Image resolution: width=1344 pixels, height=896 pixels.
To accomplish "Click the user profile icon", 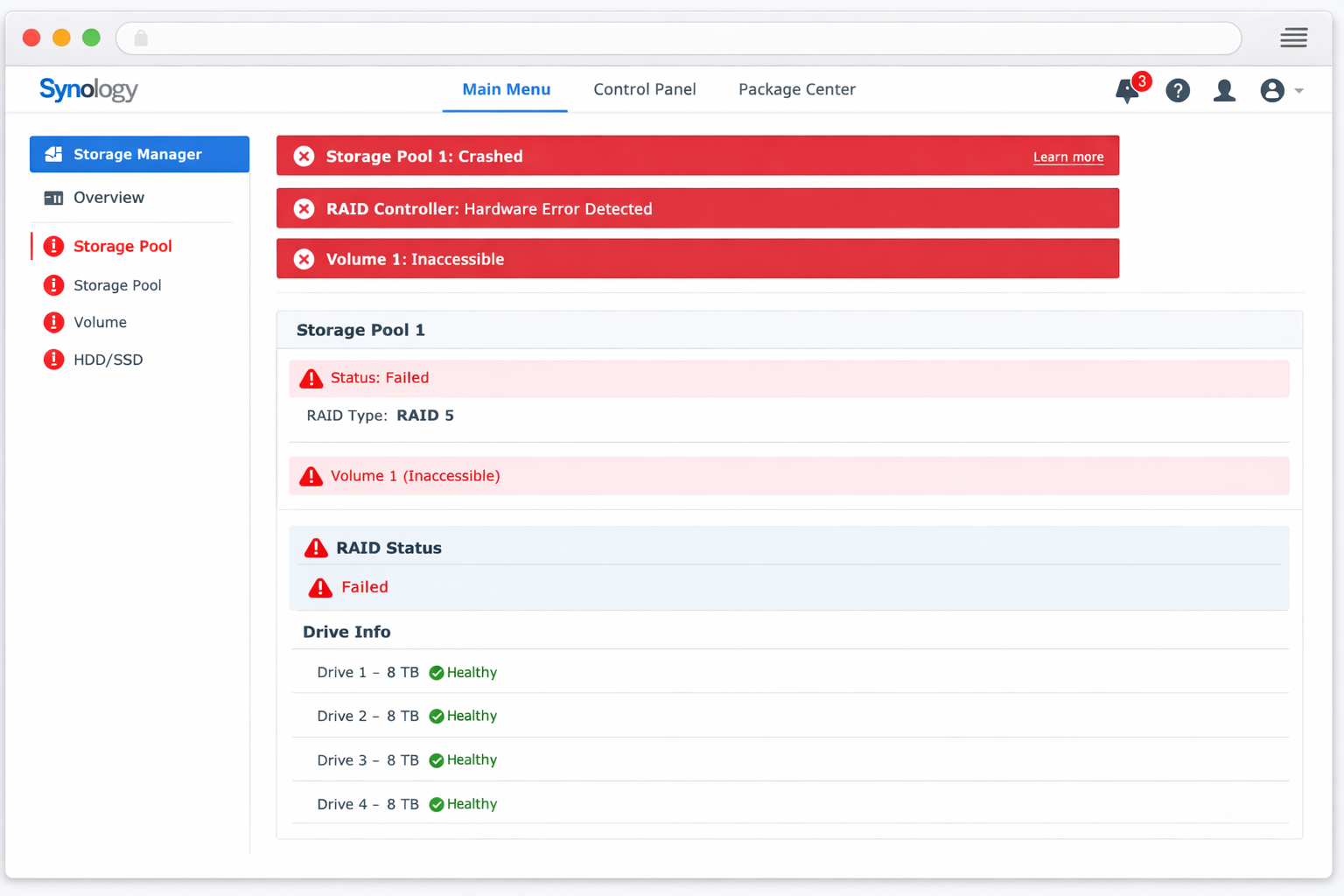I will (x=1224, y=90).
